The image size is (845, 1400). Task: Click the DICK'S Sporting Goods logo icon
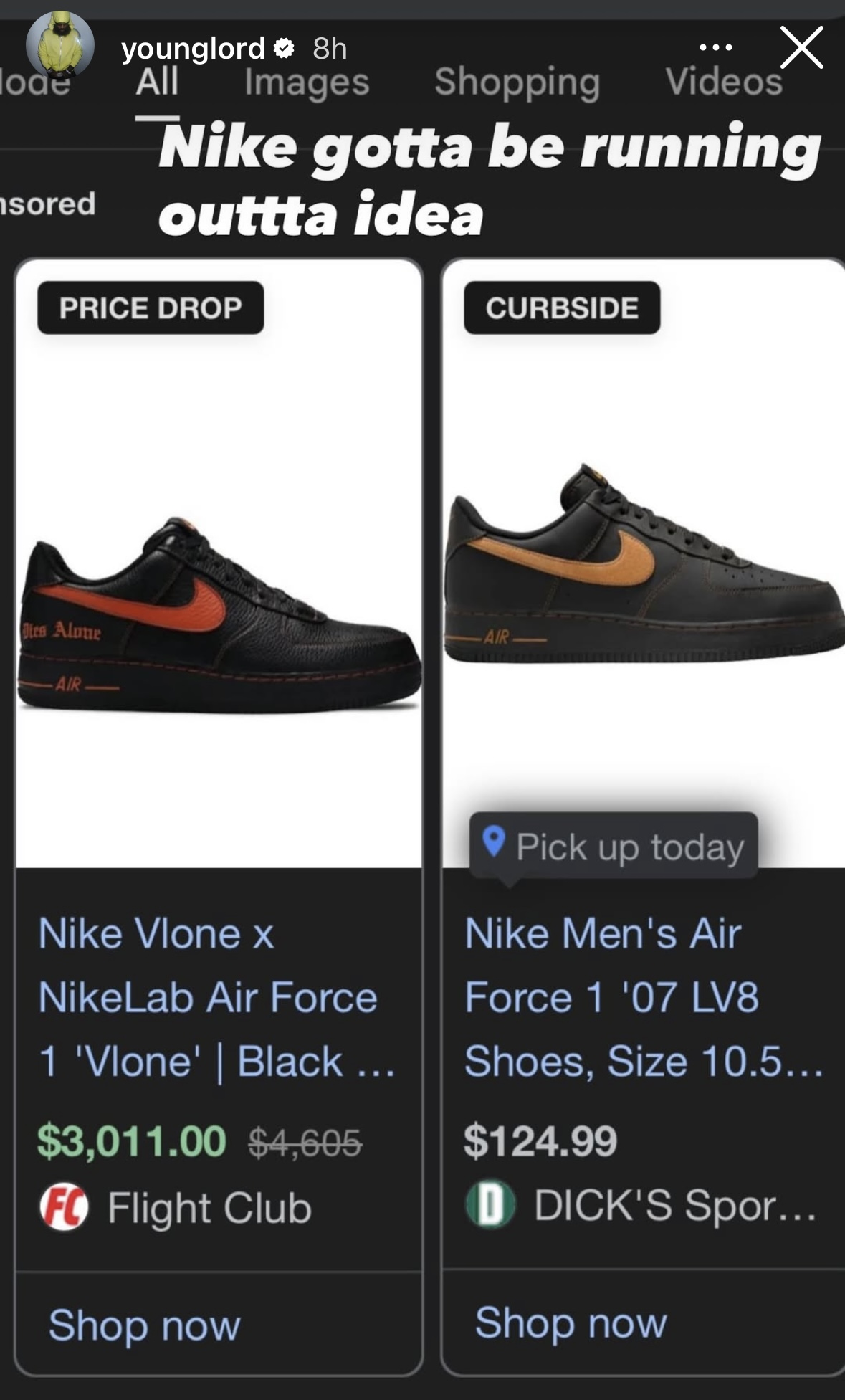(x=490, y=1205)
